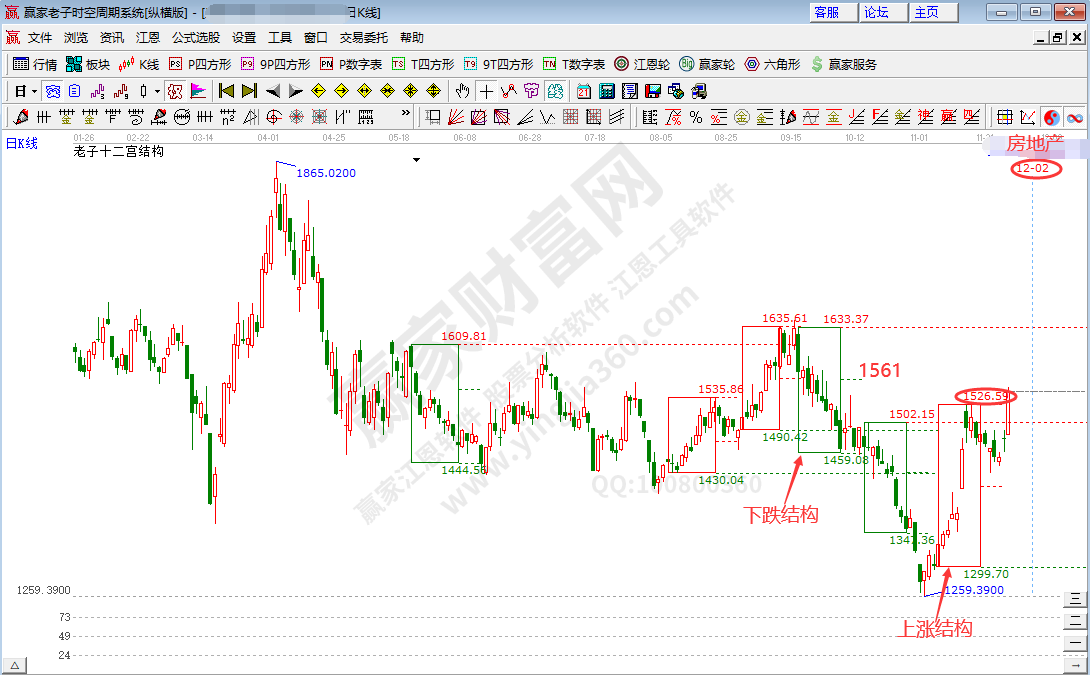Screen dimensions: 1090x675
Task: Open the 赢家服务 dollar sign item
Action: (x=843, y=64)
